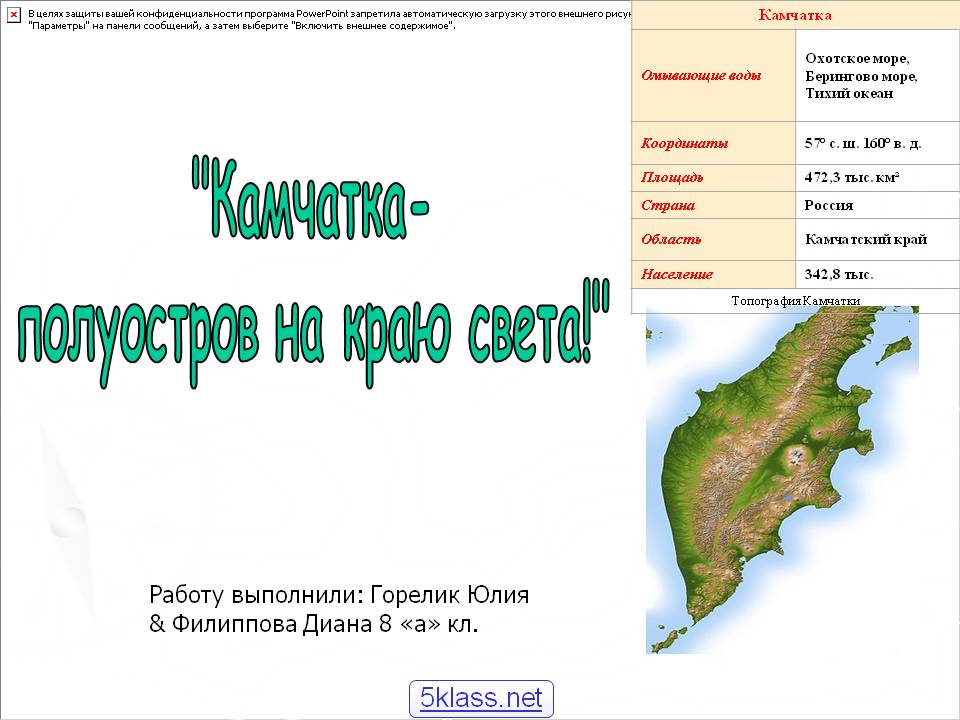
Task: Select the "Страна" row label
Action: point(668,205)
